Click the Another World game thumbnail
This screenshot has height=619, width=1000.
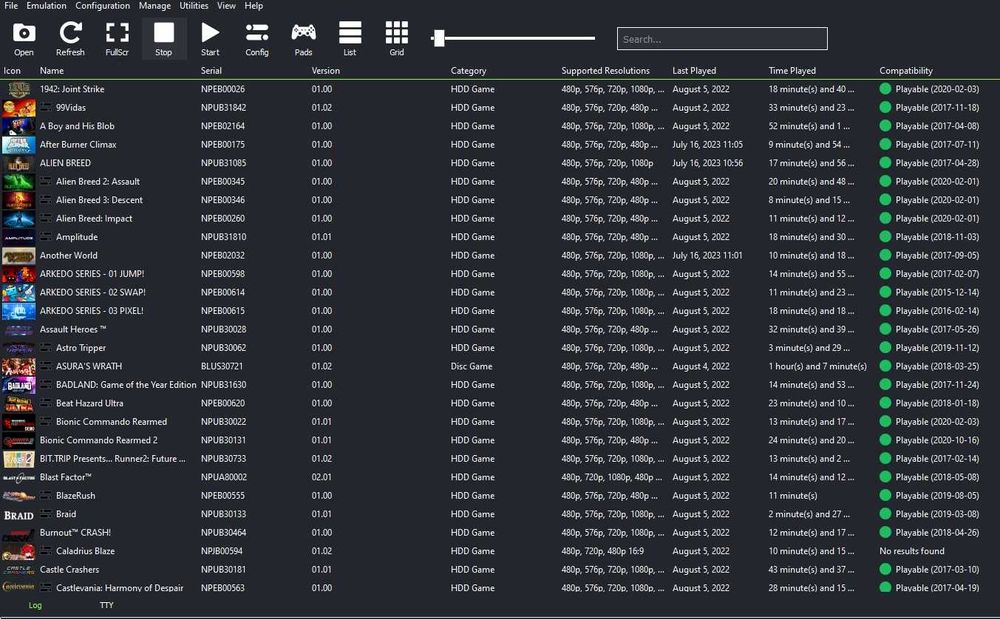[x=18, y=256]
